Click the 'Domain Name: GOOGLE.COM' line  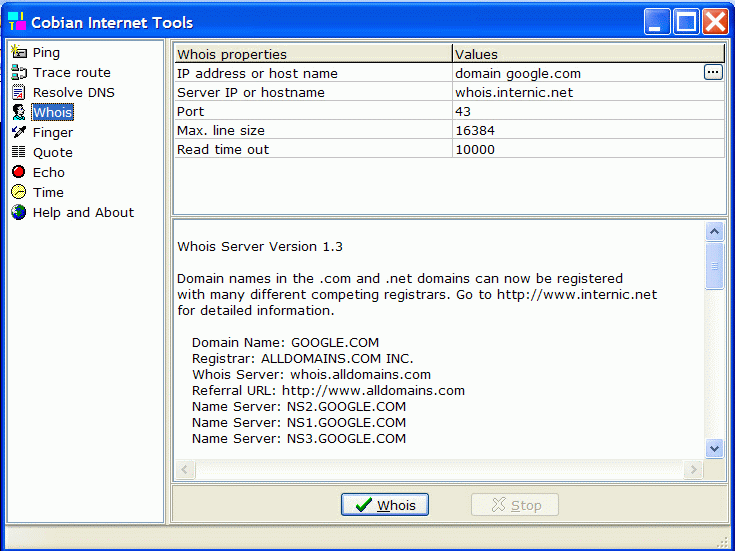point(285,342)
